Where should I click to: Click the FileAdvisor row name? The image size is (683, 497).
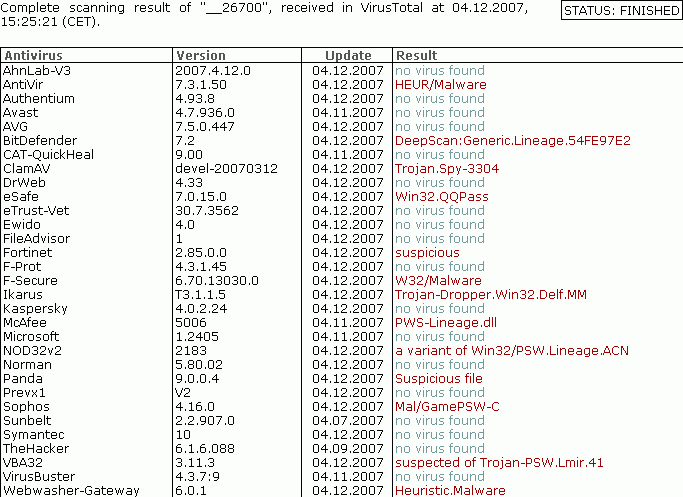coord(37,238)
